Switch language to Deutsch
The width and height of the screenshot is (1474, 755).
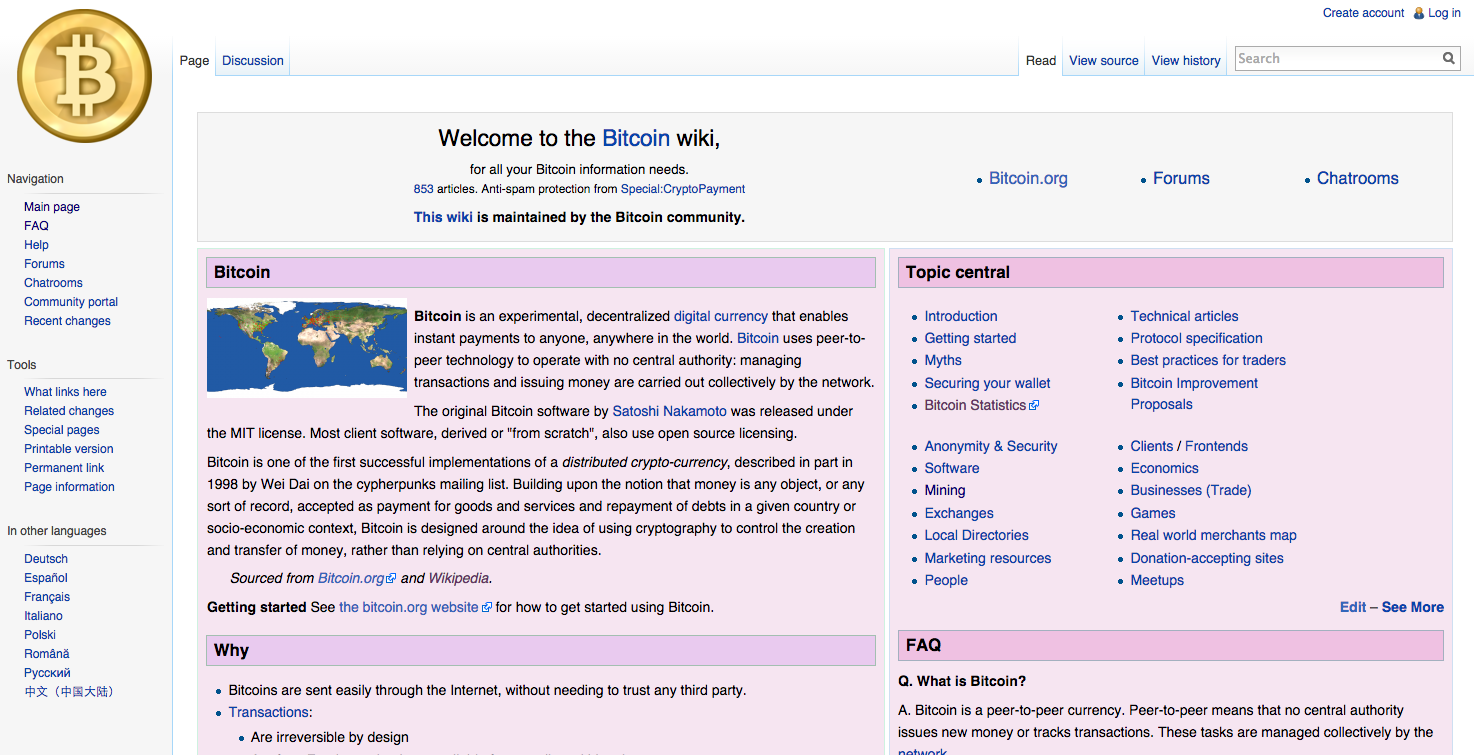point(46,559)
